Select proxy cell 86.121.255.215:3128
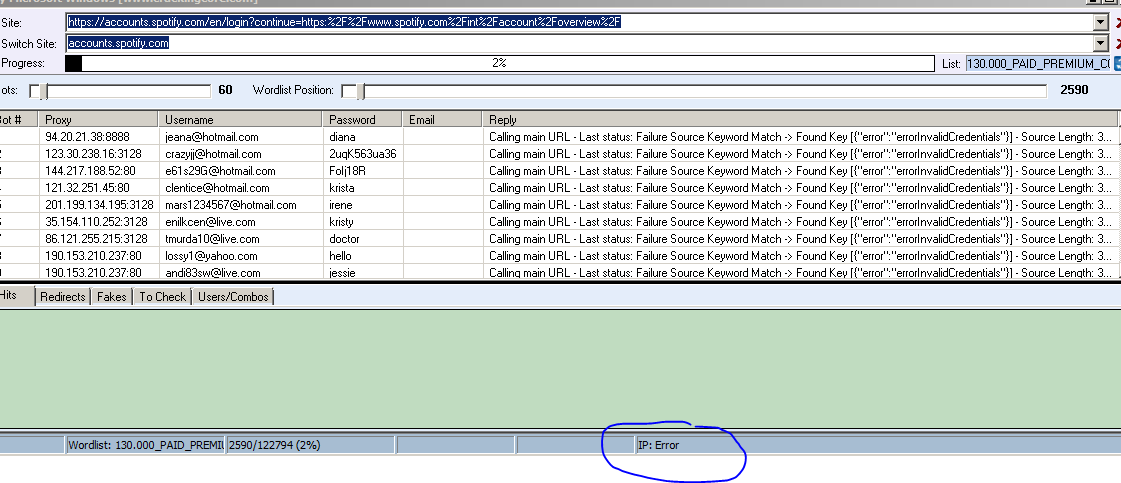Image resolution: width=1121 pixels, height=483 pixels. tap(99, 239)
